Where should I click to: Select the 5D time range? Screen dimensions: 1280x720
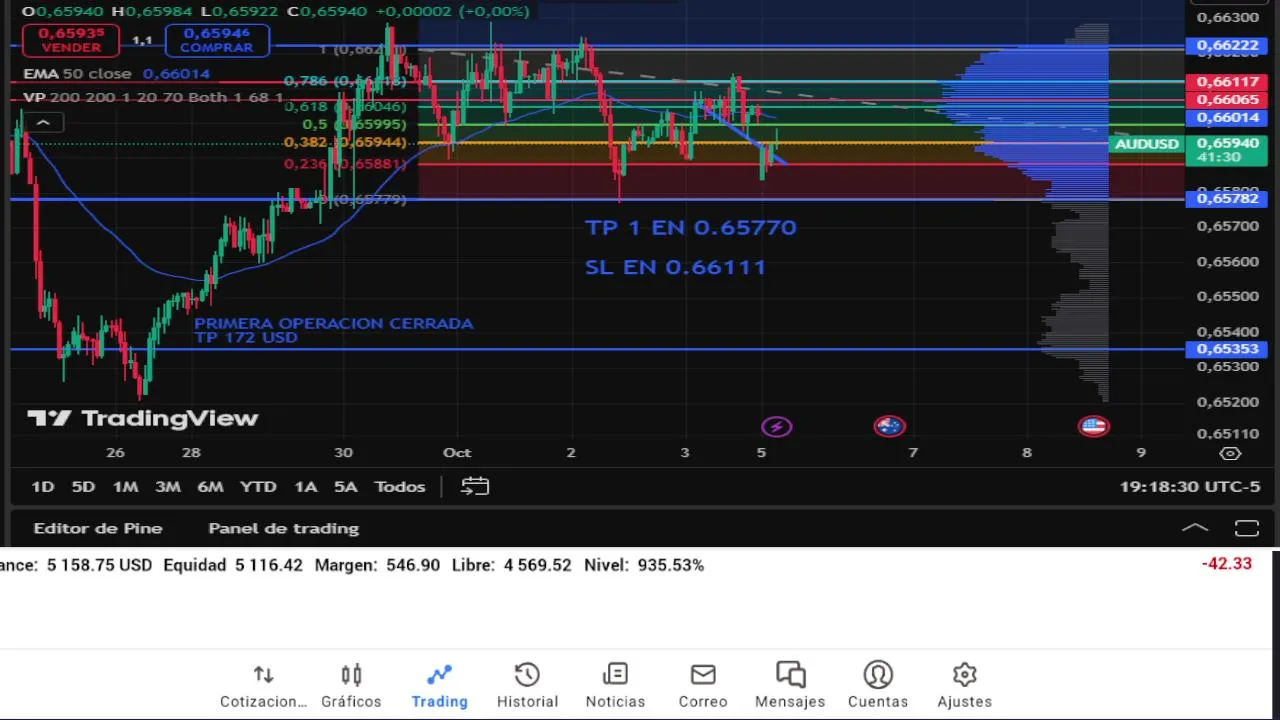tap(83, 487)
